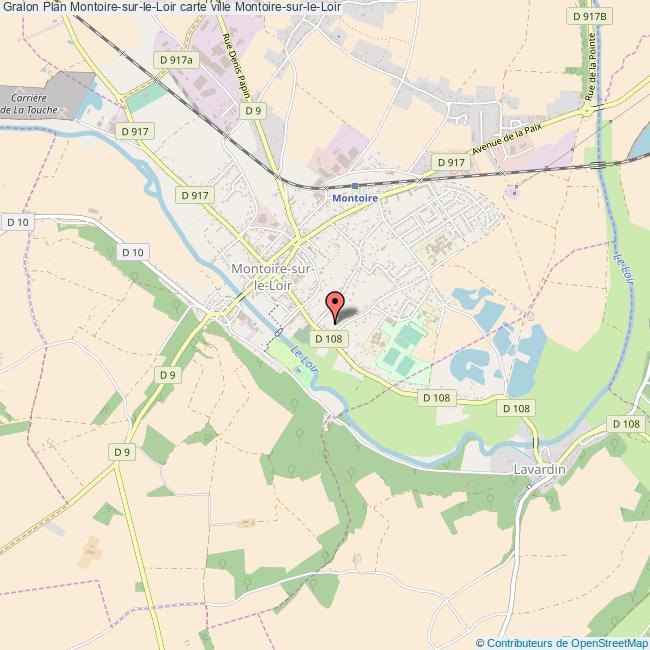Open the Contributeurs de OpenStreetMap link
This screenshot has width=650, height=650.
tap(563, 643)
